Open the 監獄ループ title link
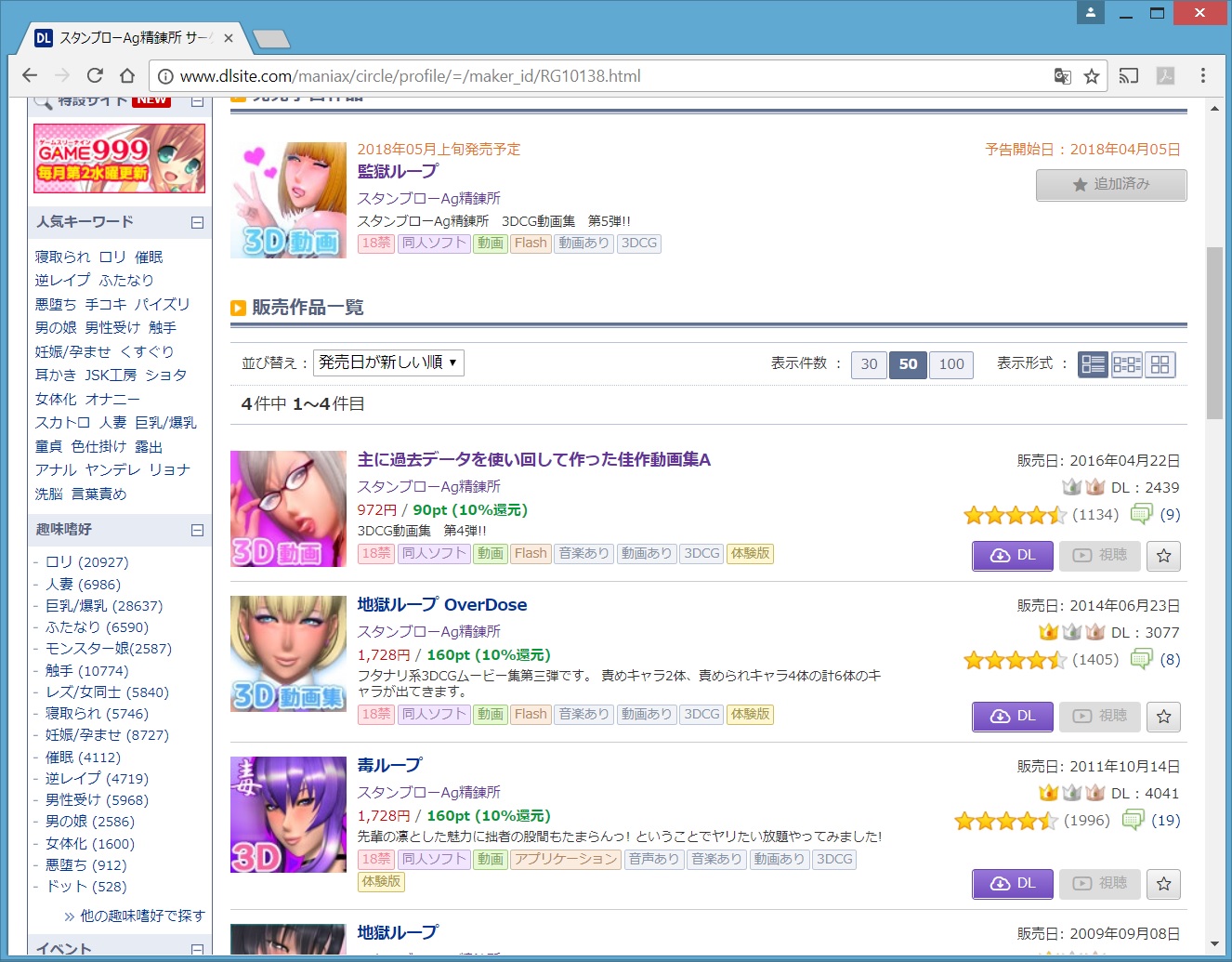 pyautogui.click(x=398, y=172)
